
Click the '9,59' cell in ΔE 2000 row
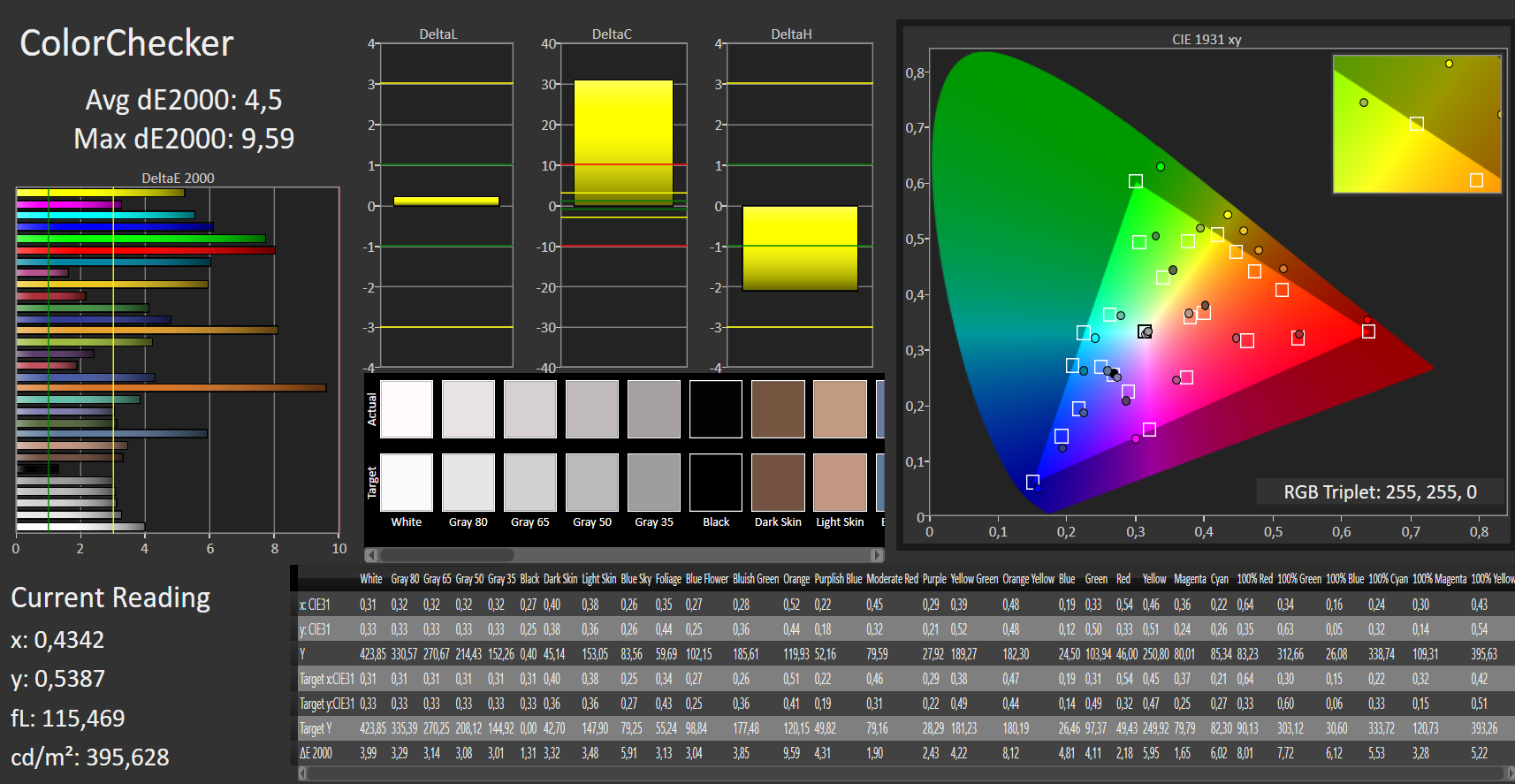(x=792, y=753)
